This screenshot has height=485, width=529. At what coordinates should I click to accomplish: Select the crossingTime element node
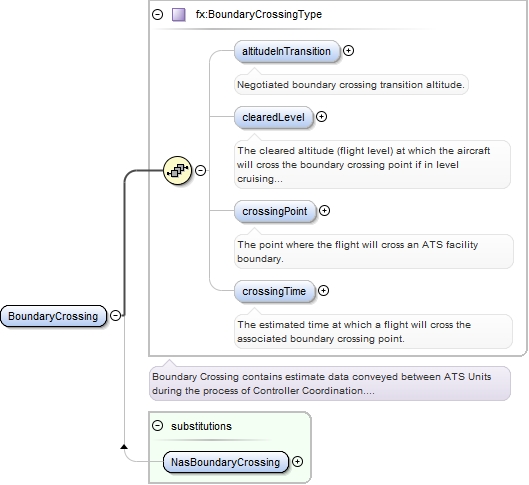[x=274, y=291]
